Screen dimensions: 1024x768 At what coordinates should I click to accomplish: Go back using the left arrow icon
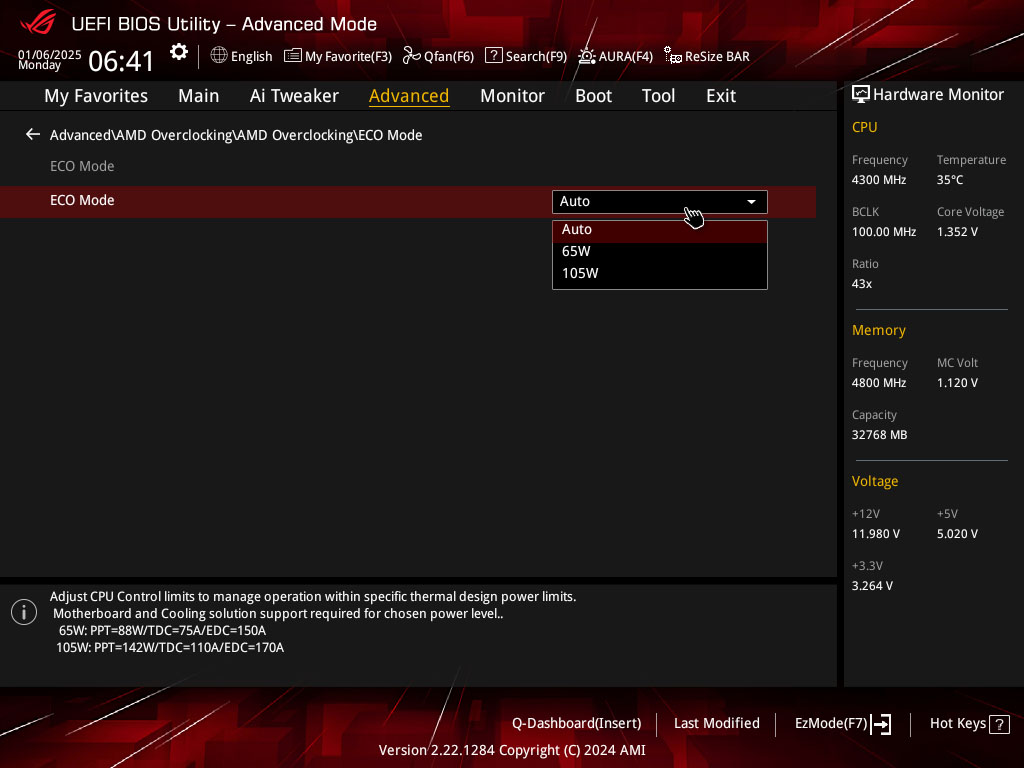(33, 135)
